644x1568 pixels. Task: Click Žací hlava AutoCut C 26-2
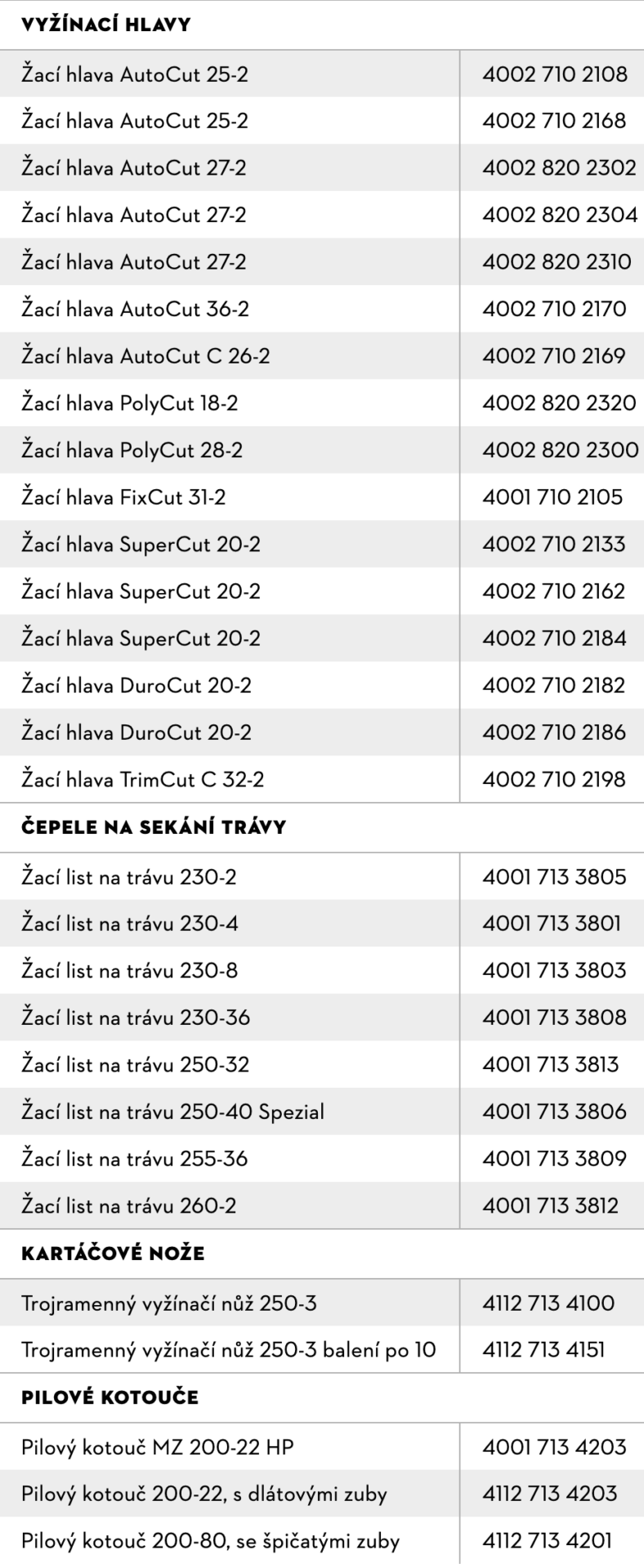145,356
